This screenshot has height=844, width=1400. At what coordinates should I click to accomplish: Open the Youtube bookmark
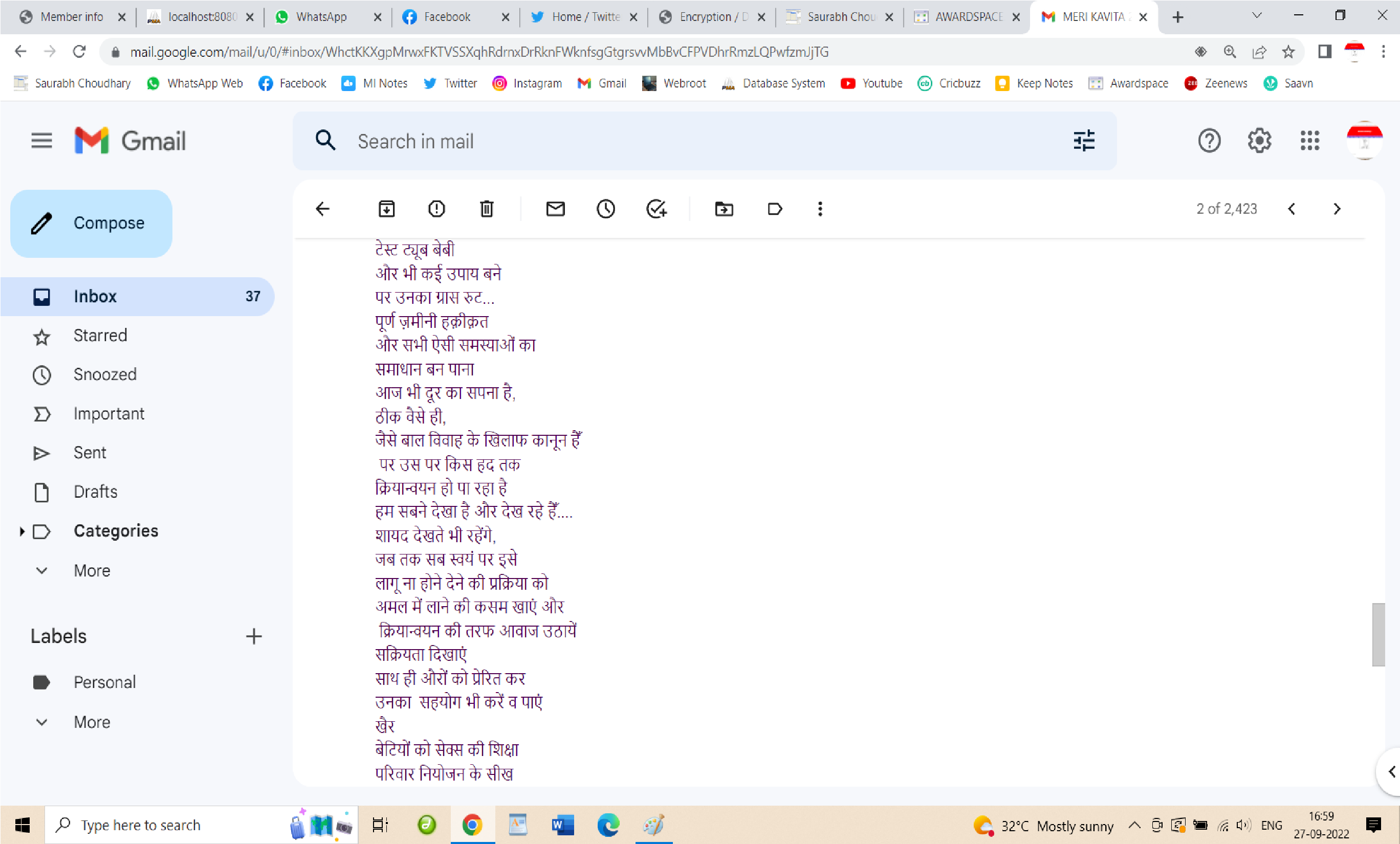click(871, 83)
